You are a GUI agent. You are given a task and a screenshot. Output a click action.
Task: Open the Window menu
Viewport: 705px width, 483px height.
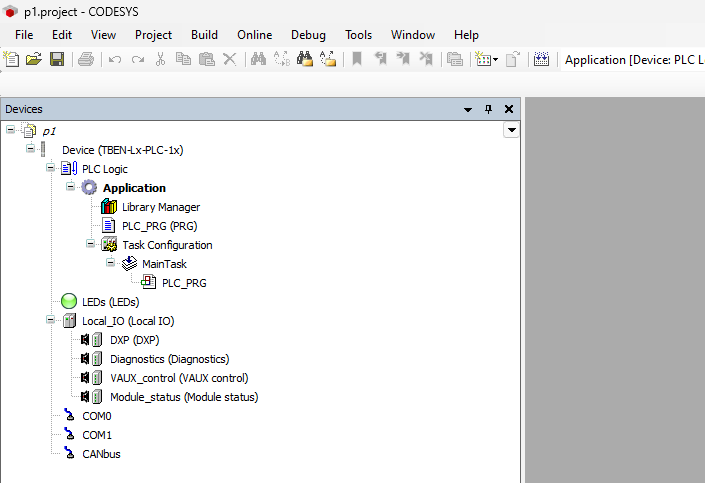[413, 35]
